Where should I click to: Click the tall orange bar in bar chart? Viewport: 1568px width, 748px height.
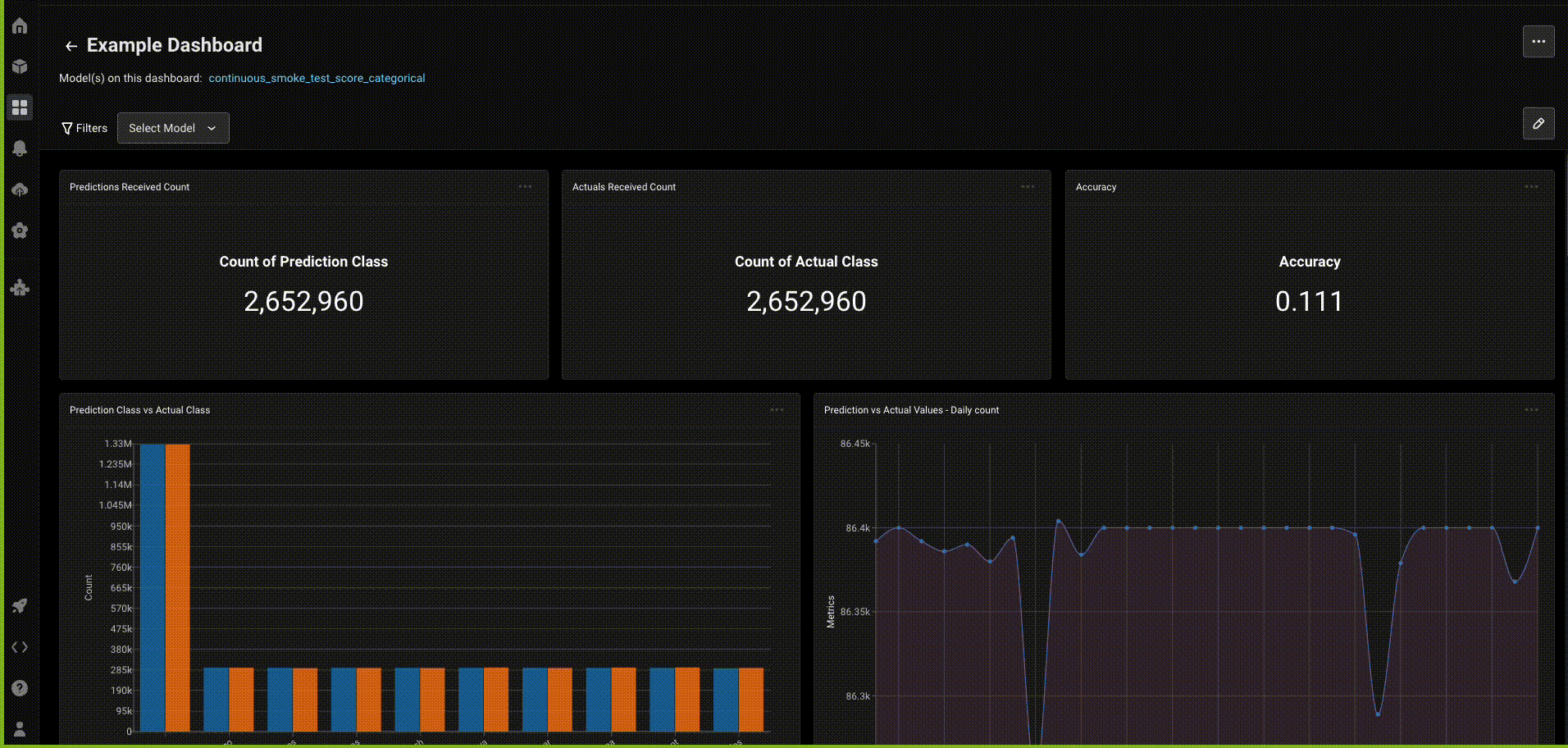(178, 587)
